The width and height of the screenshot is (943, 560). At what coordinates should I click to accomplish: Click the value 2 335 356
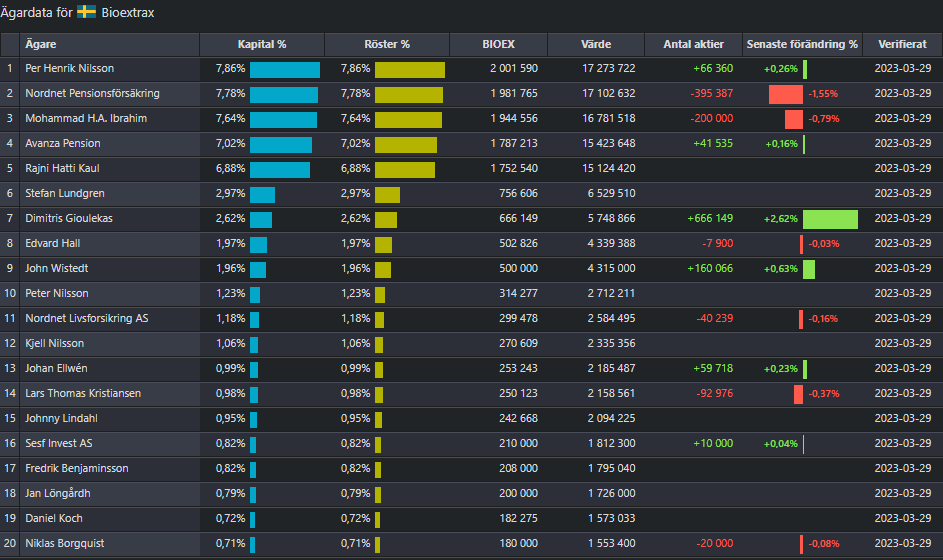(612, 343)
